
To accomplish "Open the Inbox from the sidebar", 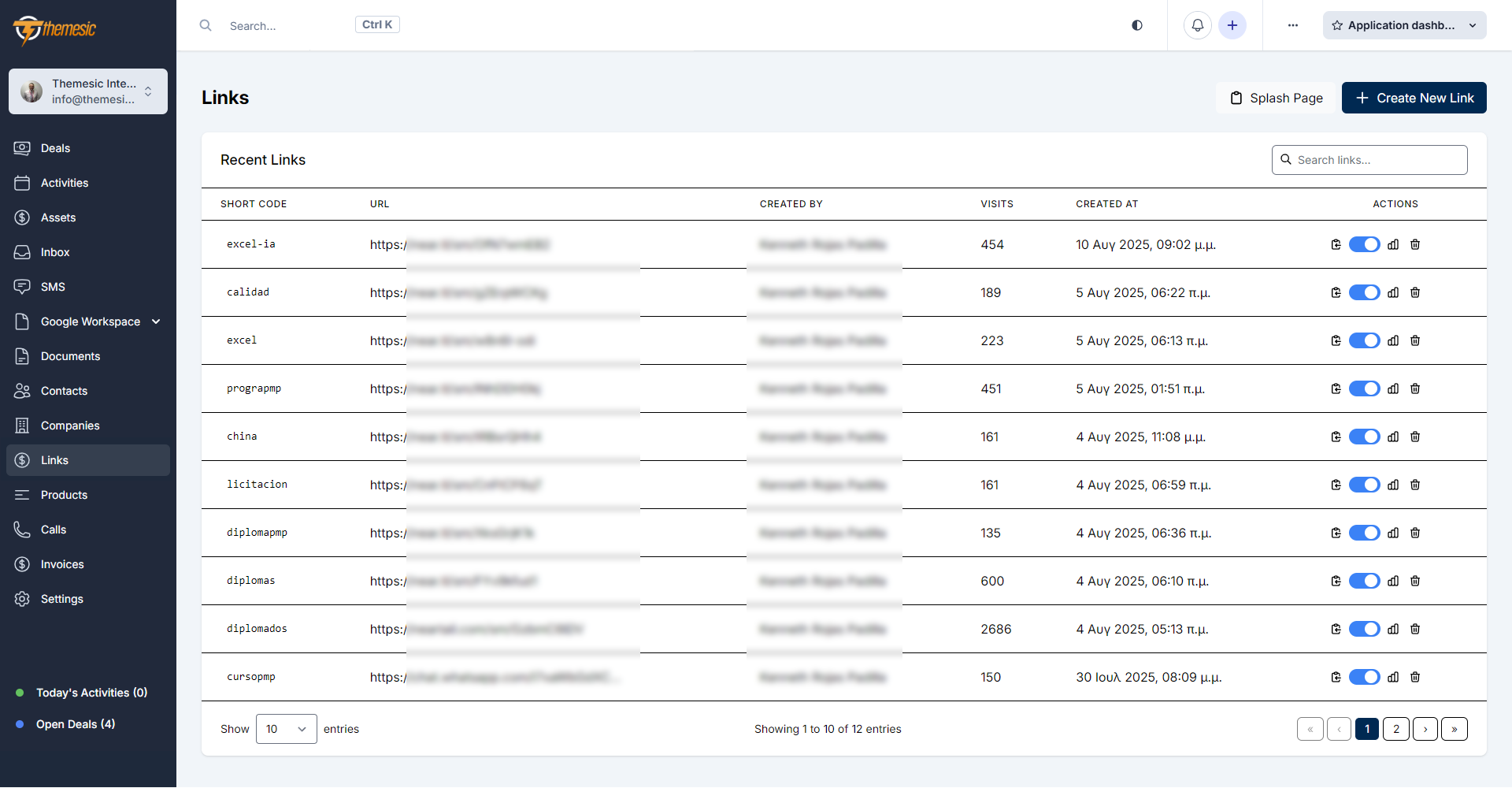I will [x=54, y=252].
